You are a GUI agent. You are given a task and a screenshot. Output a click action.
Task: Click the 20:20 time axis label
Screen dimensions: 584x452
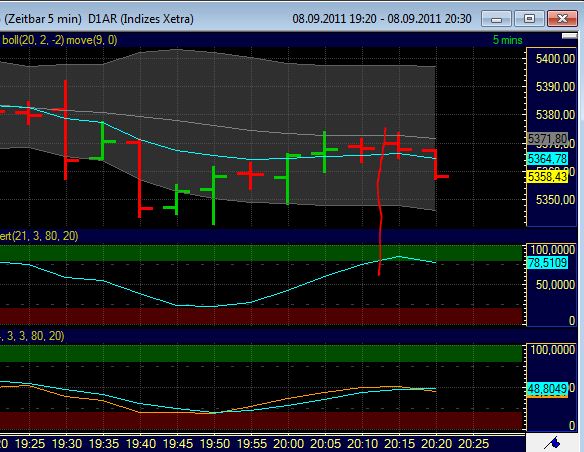coord(436,444)
